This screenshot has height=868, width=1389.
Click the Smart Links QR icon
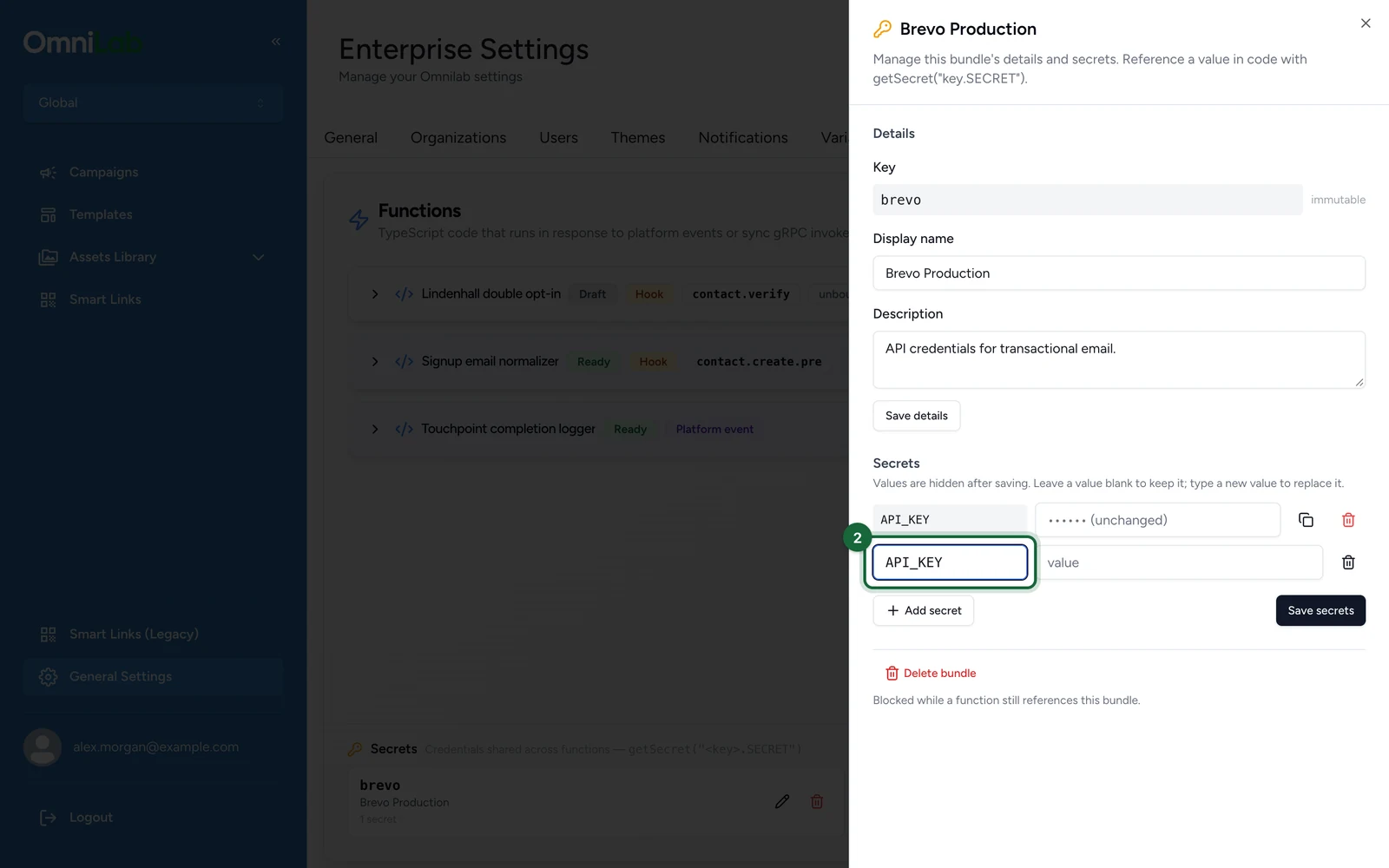[48, 299]
